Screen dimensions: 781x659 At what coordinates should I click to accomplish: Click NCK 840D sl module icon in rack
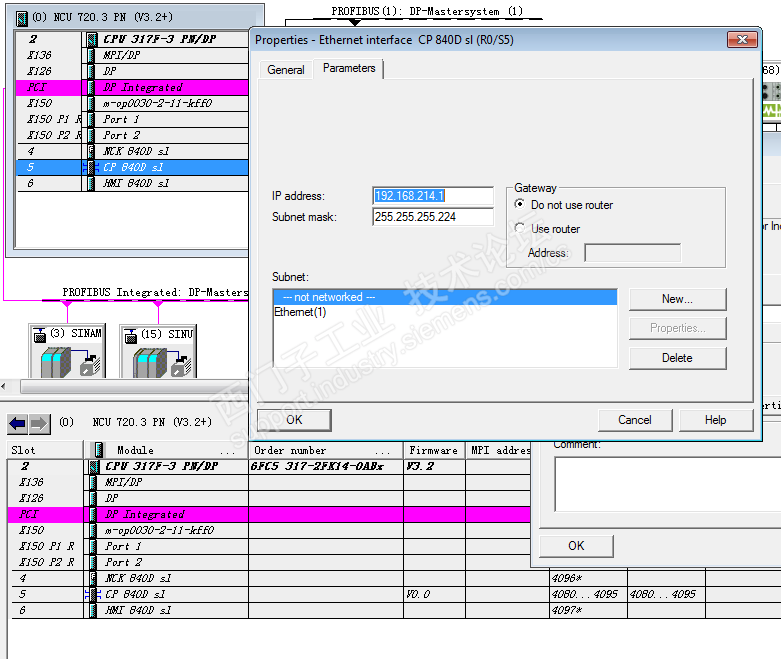pyautogui.click(x=91, y=151)
